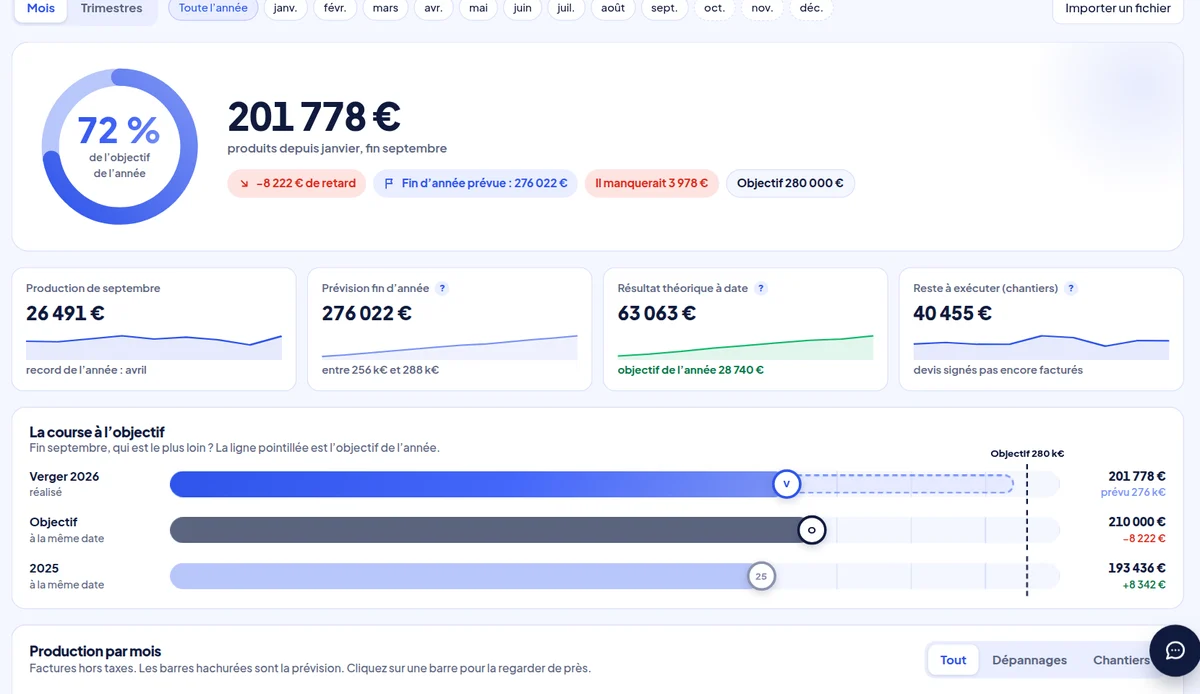Show Tout in Production par mois

point(953,660)
